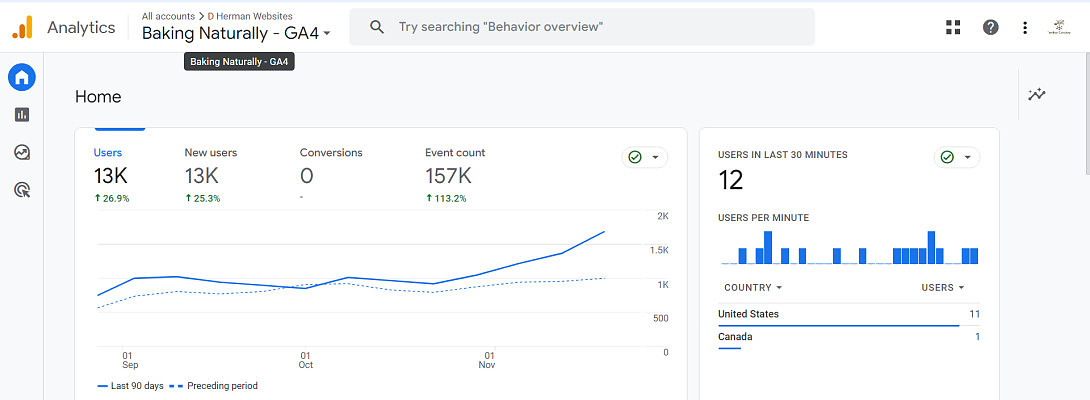Expand the COUNTRY dimension dropdown
The image size is (1090, 400).
(x=752, y=288)
